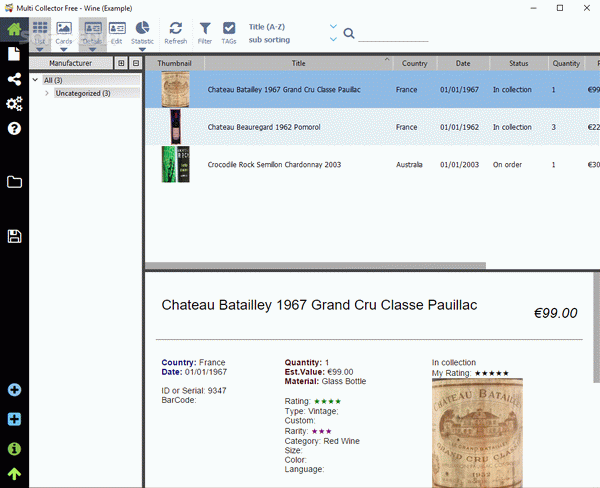
Task: Click the 01/01/1962 date cell
Action: pos(459,127)
